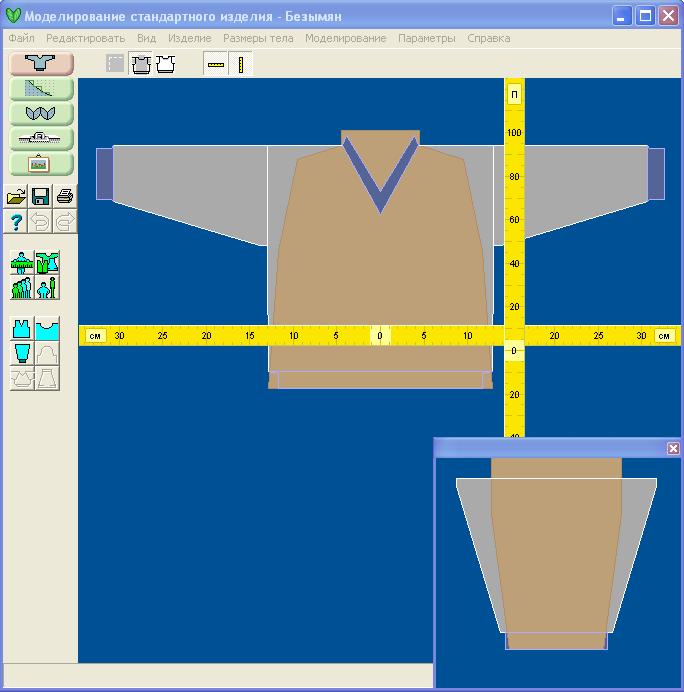Toggle the horizontal ruler tool
The height and width of the screenshot is (692, 684).
coord(216,64)
